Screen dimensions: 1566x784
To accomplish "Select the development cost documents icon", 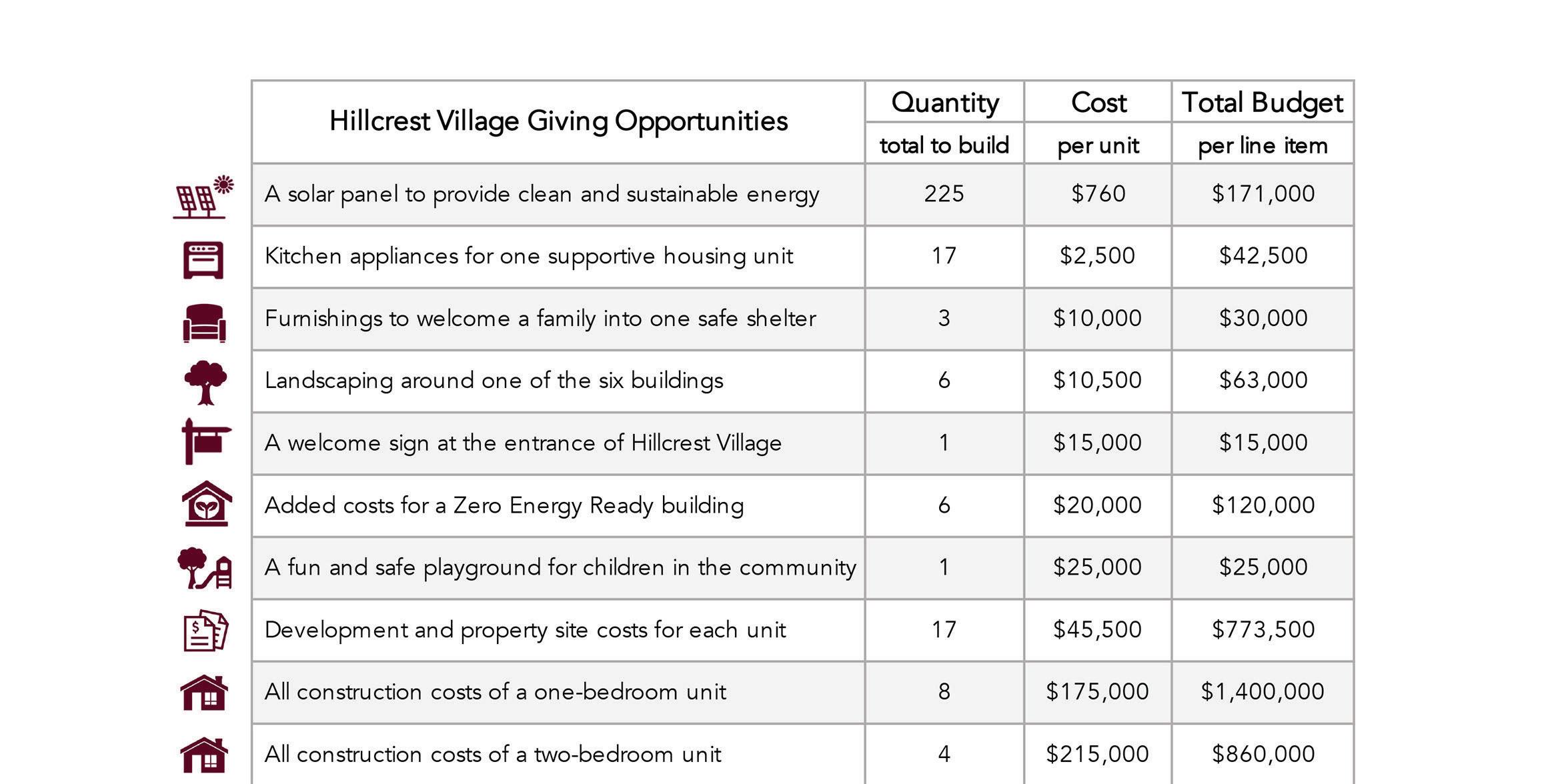I will [x=206, y=630].
